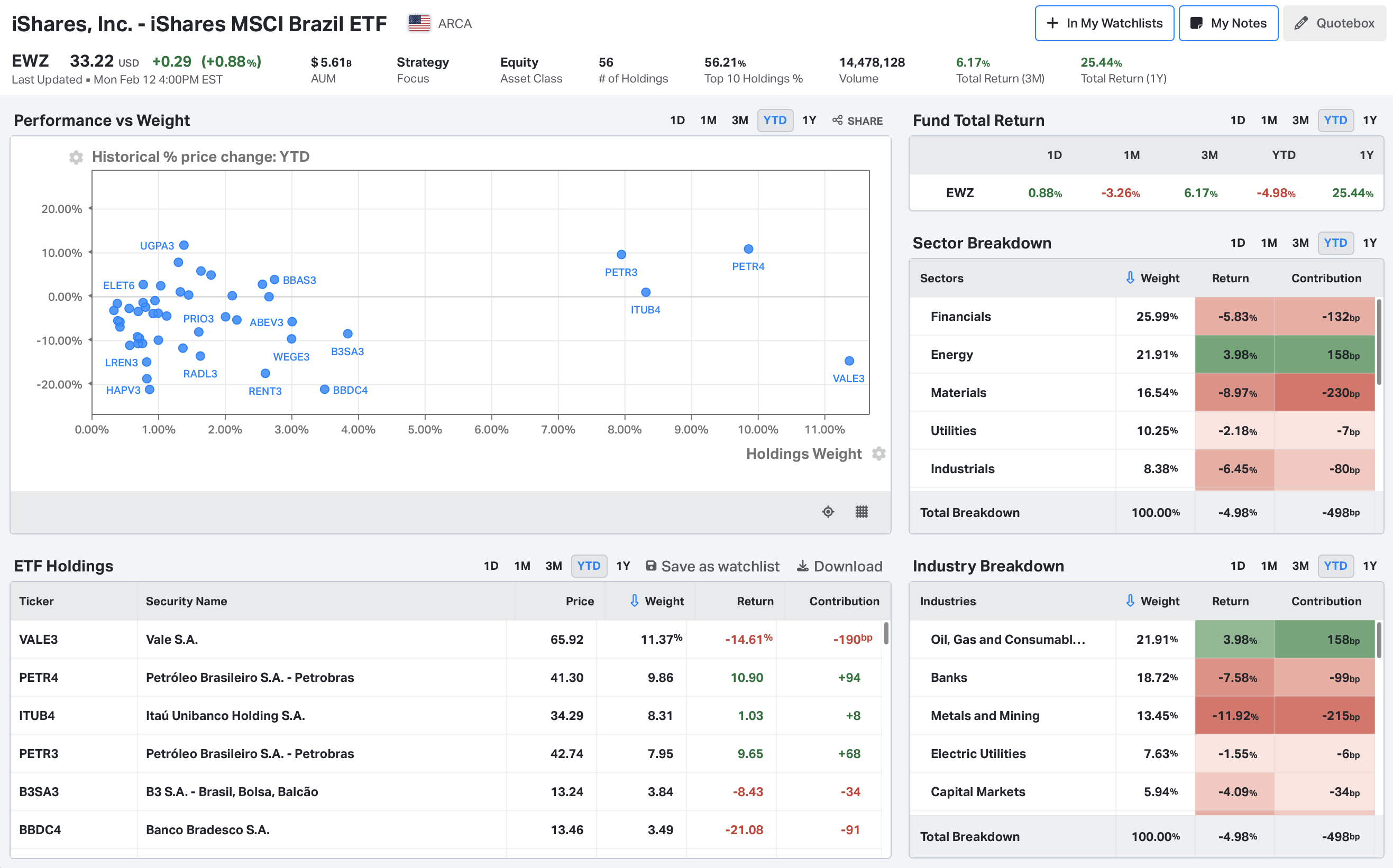Select 1M period for Performance vs Weight

[709, 120]
